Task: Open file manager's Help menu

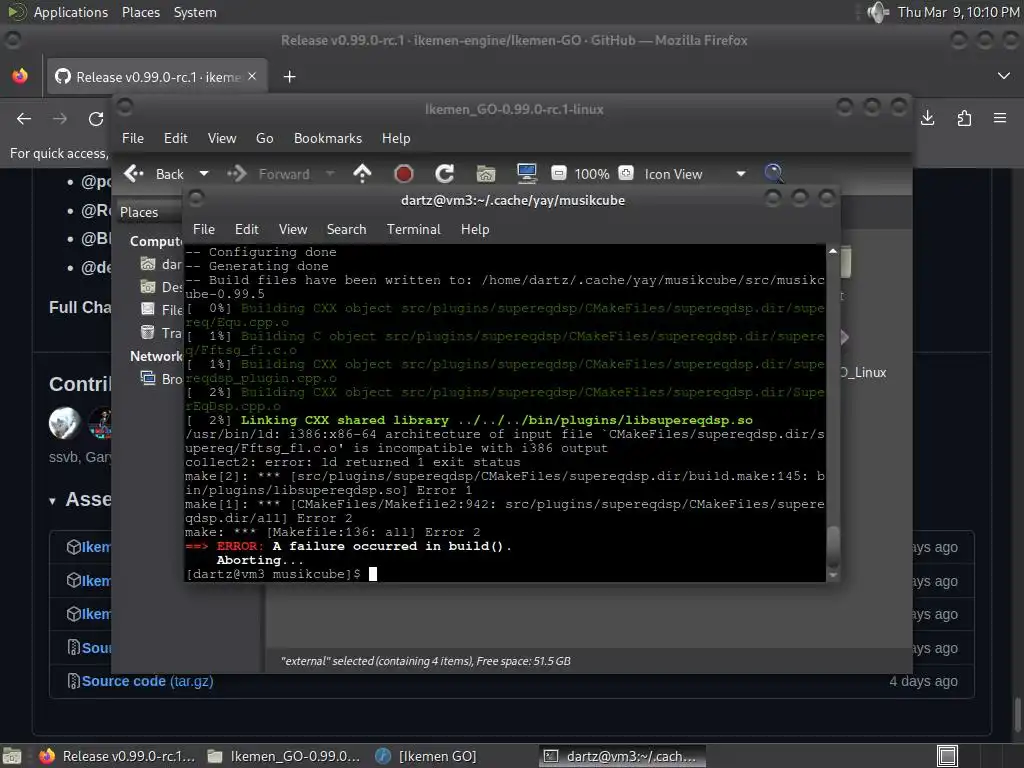Action: click(x=396, y=138)
